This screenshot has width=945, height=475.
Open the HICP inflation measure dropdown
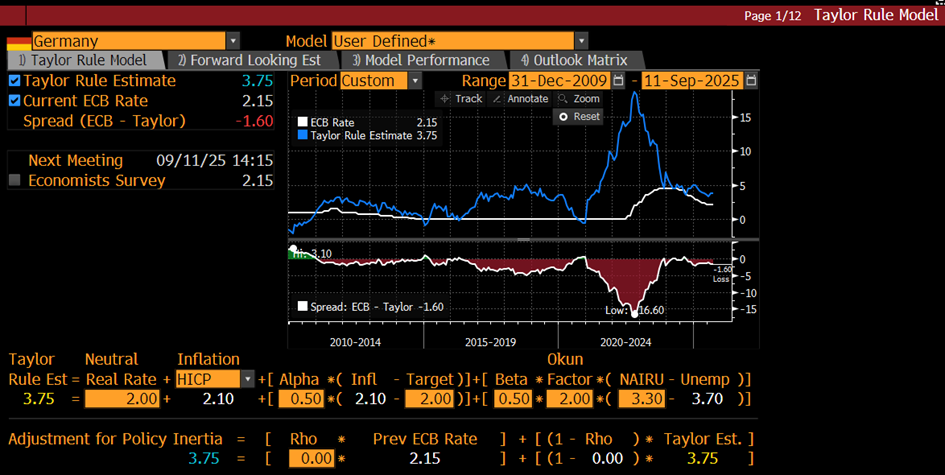click(247, 379)
